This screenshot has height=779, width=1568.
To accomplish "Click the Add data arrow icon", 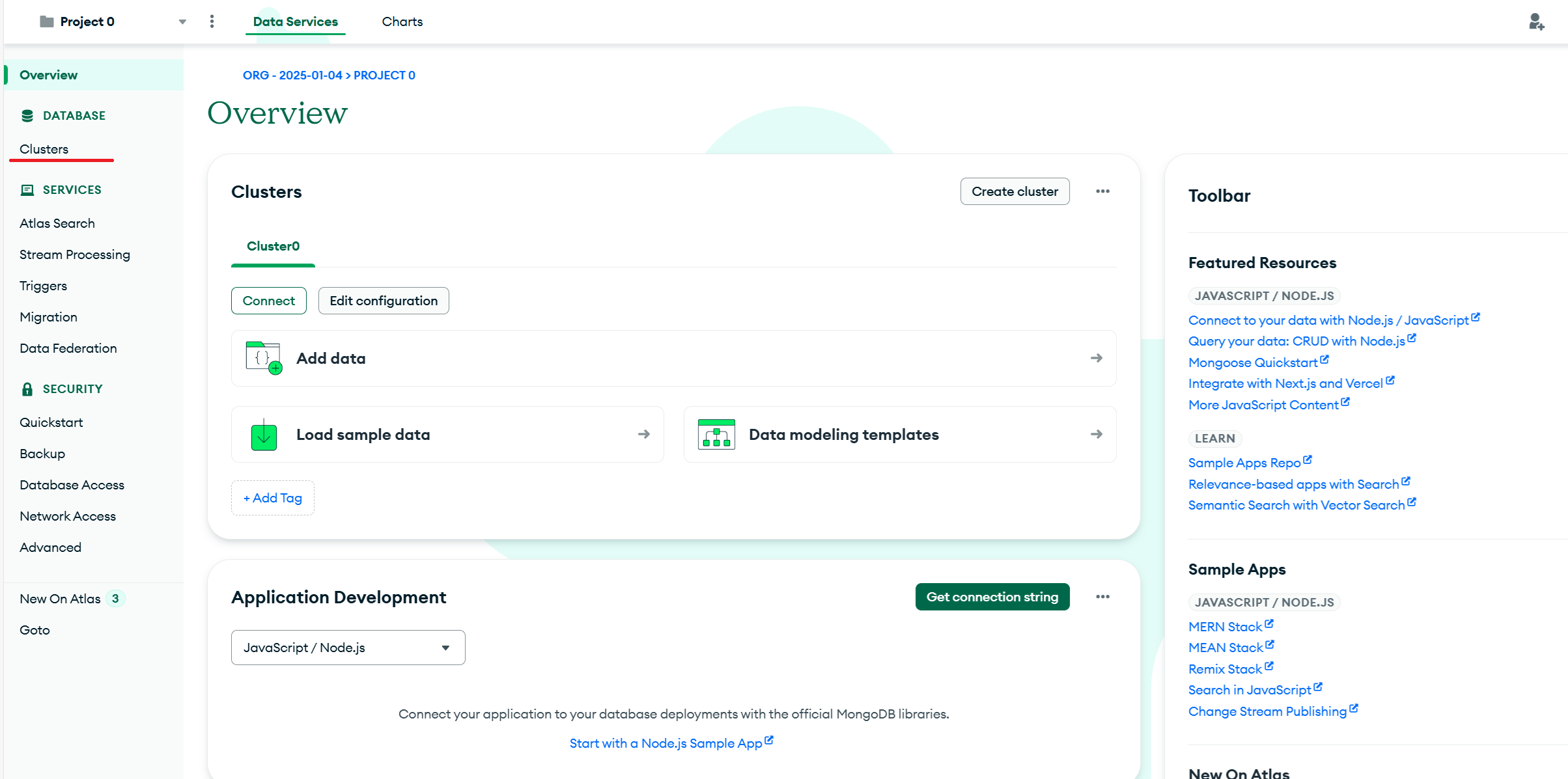I will click(1097, 358).
